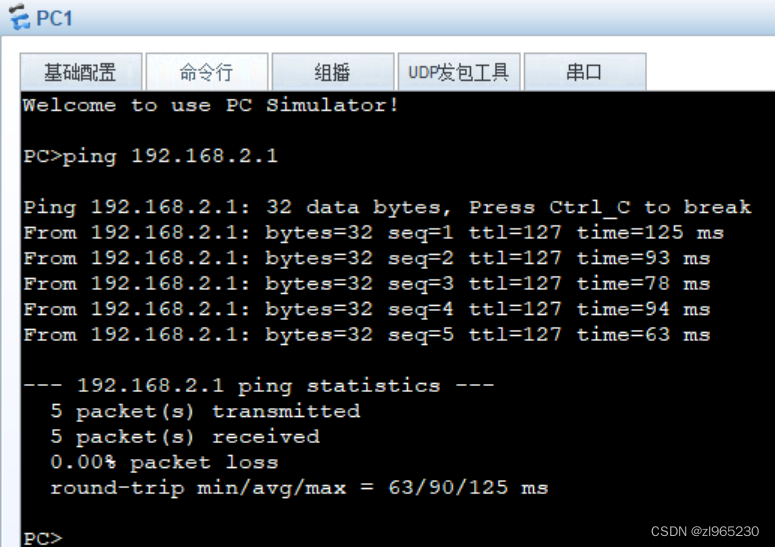The height and width of the screenshot is (547, 775).
Task: Click the Welcome to use PC Simulator line
Action: pos(211,105)
